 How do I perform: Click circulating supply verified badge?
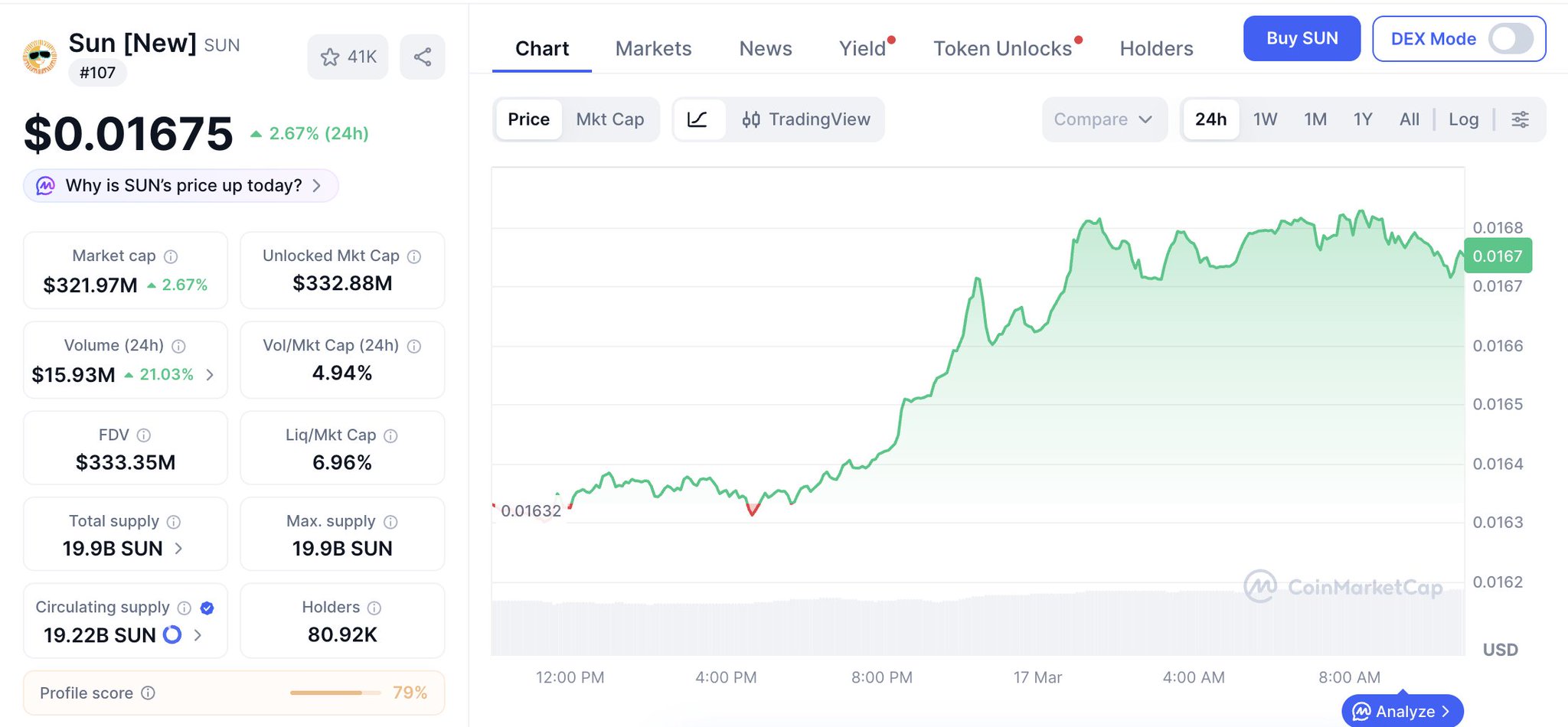[207, 608]
